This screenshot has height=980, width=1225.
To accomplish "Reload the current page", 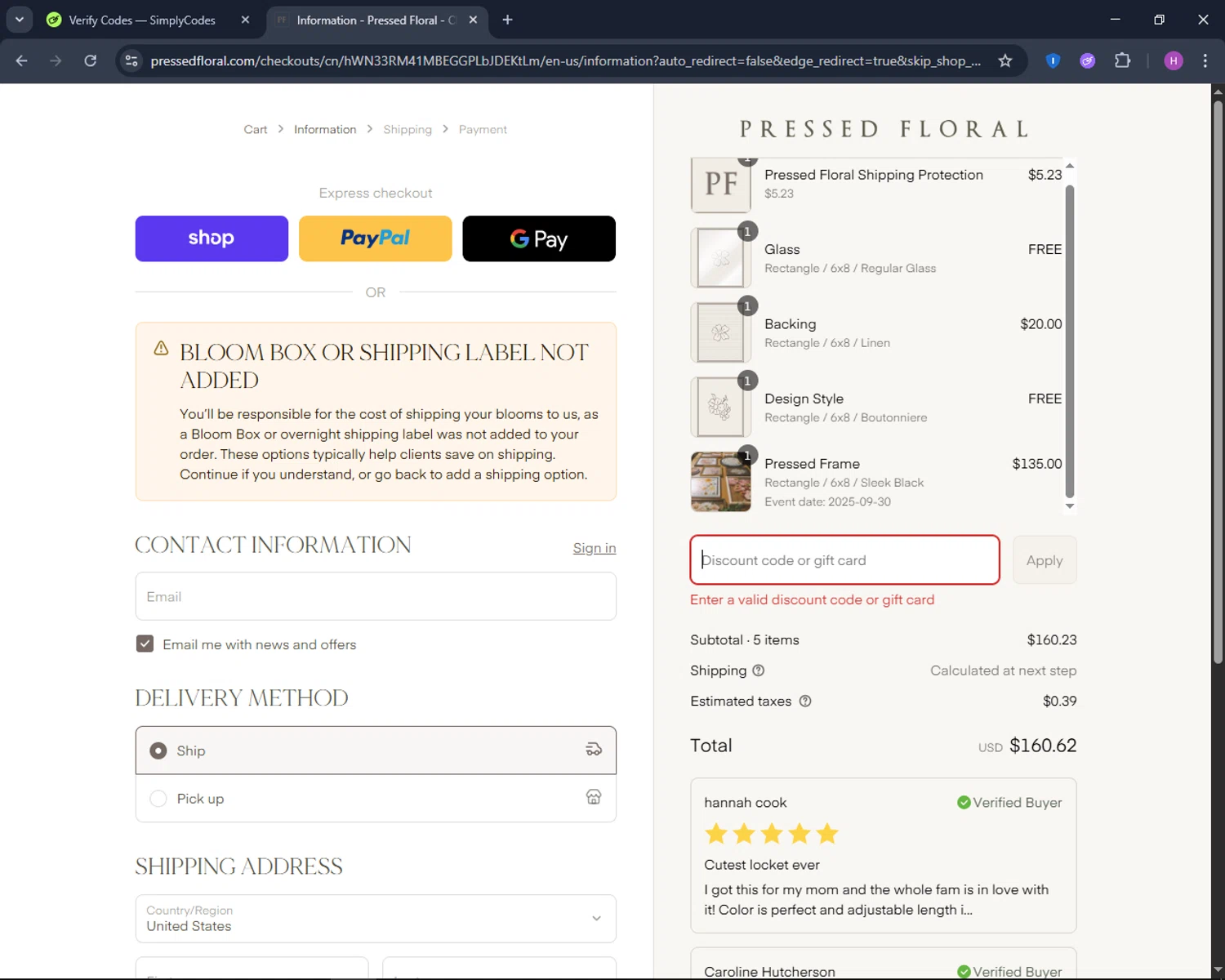I will tap(91, 60).
